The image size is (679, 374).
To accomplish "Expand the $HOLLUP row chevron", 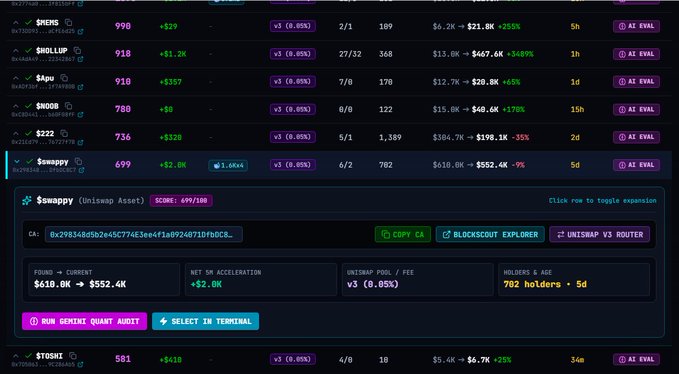I will [x=16, y=50].
